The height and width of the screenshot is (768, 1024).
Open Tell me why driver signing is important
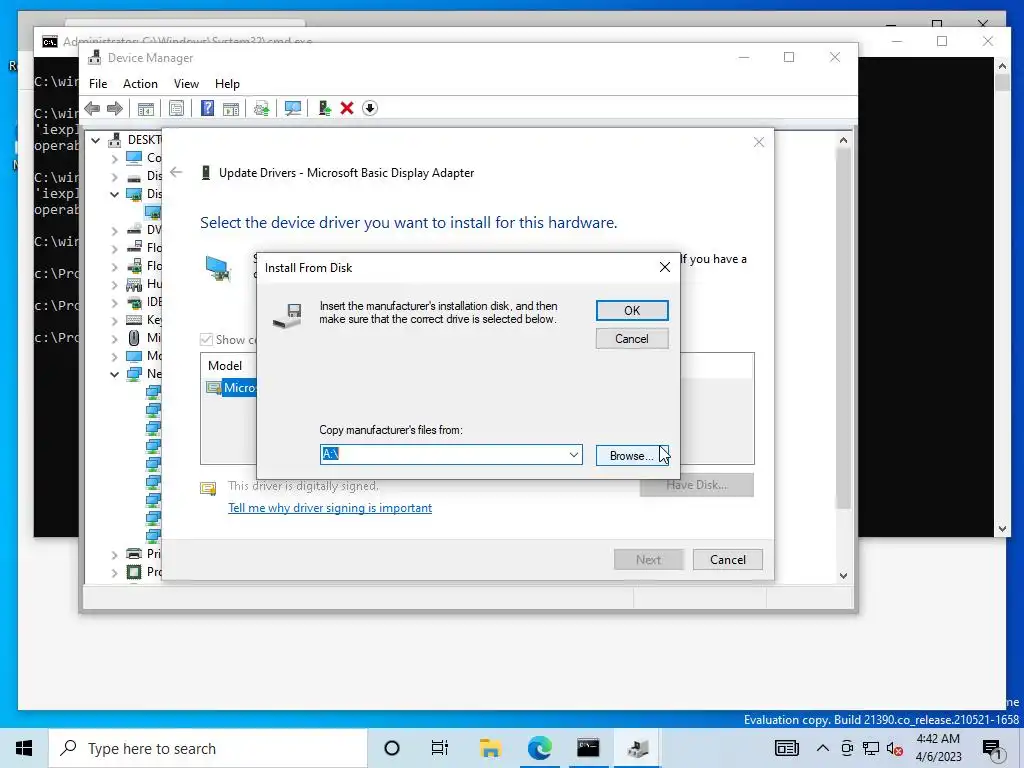click(330, 508)
